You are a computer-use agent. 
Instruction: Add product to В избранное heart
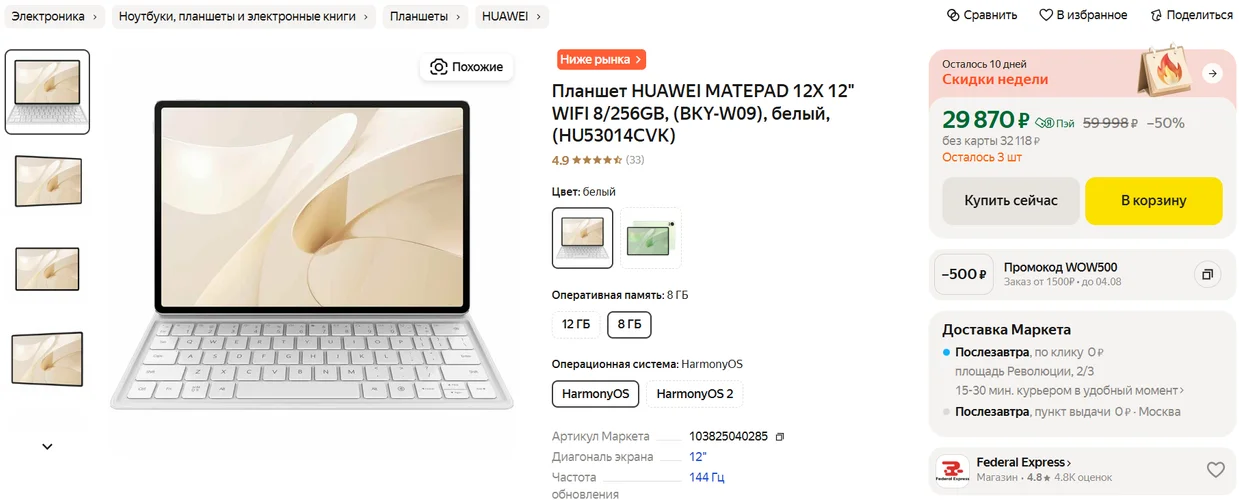click(x=1046, y=15)
